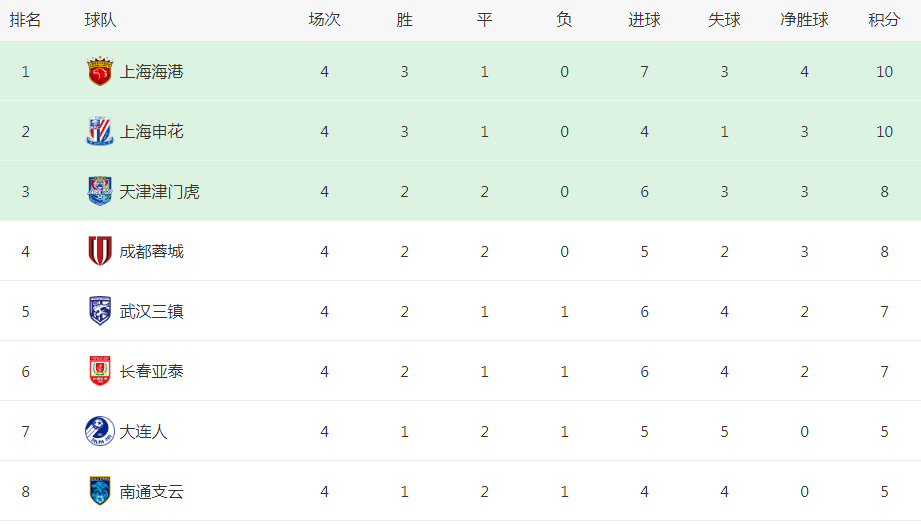Click the 净胜球 column header

click(804, 20)
